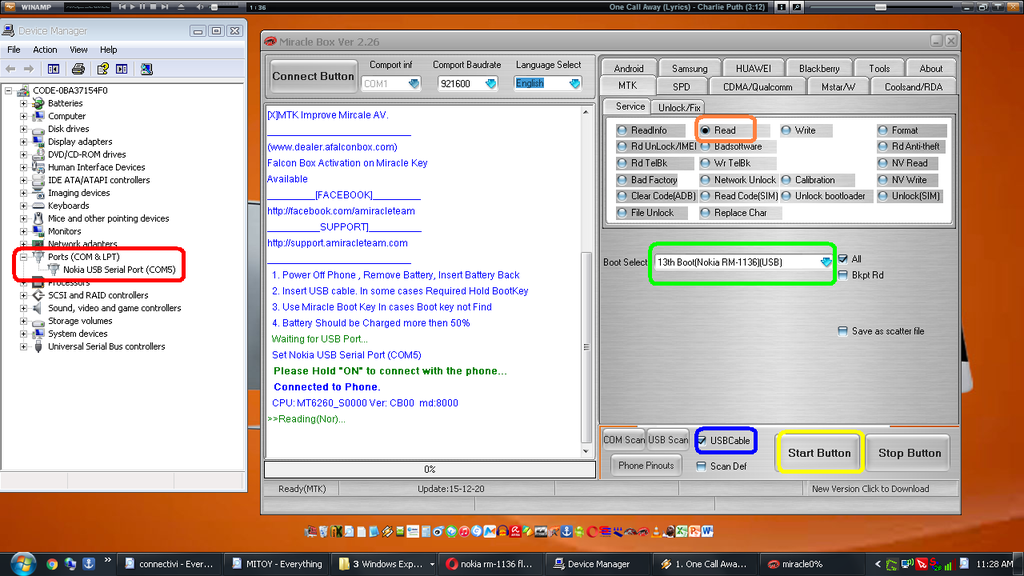1024x576 pixels.
Task: Open the Boot Select dropdown
Action: 825,262
